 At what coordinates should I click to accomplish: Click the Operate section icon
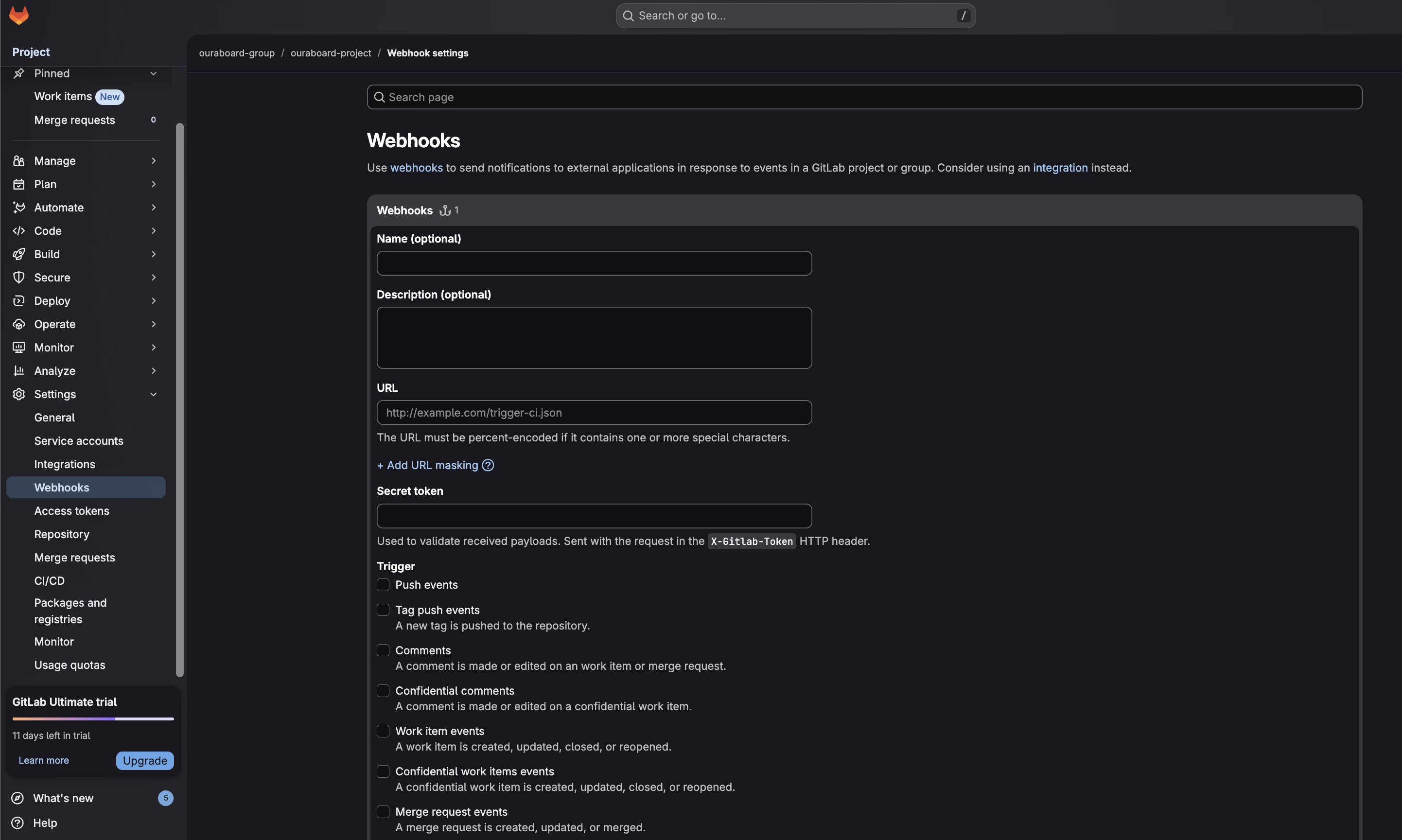click(18, 324)
